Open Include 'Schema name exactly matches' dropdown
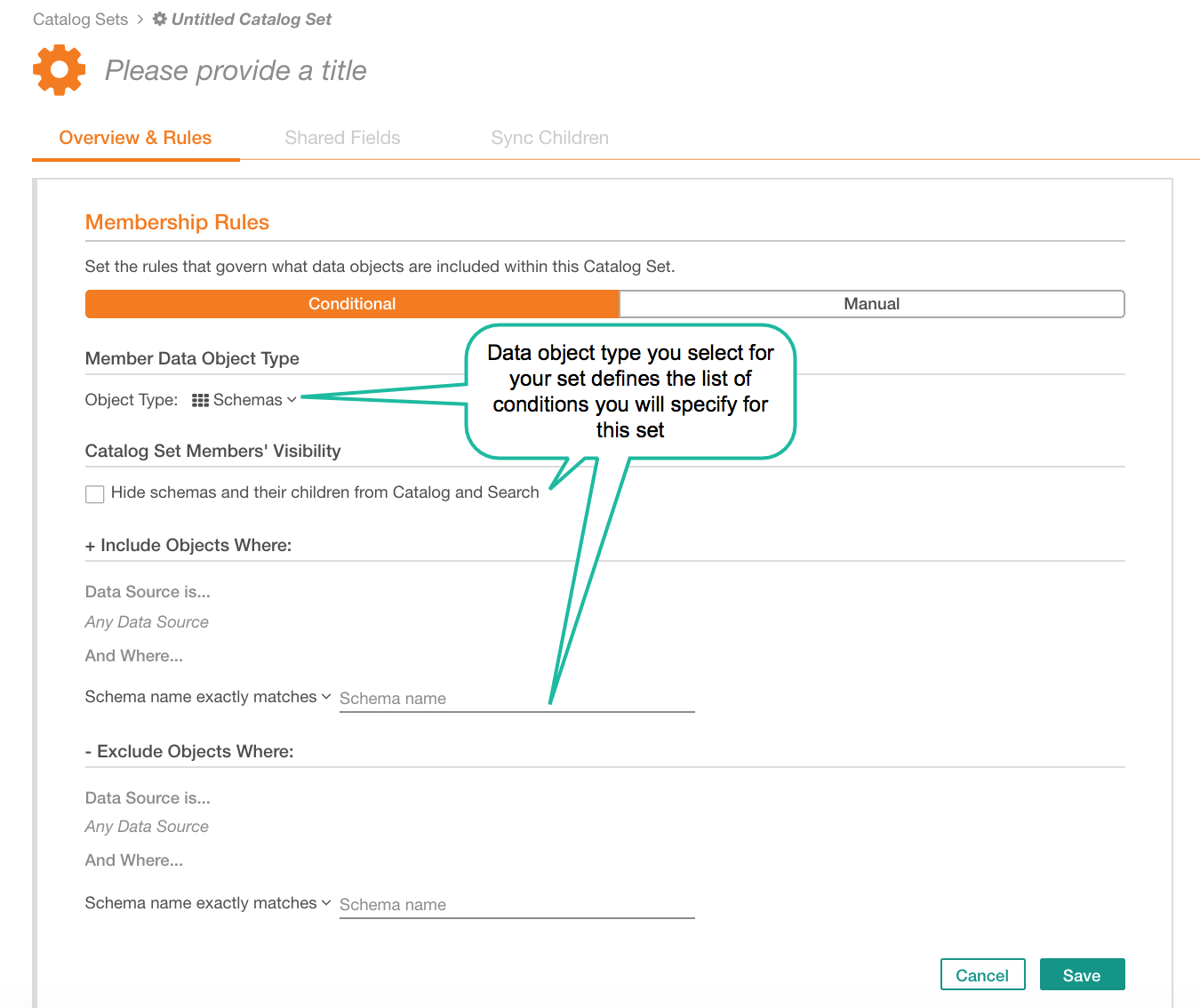Screen dimensions: 1200x1008 (x=208, y=697)
